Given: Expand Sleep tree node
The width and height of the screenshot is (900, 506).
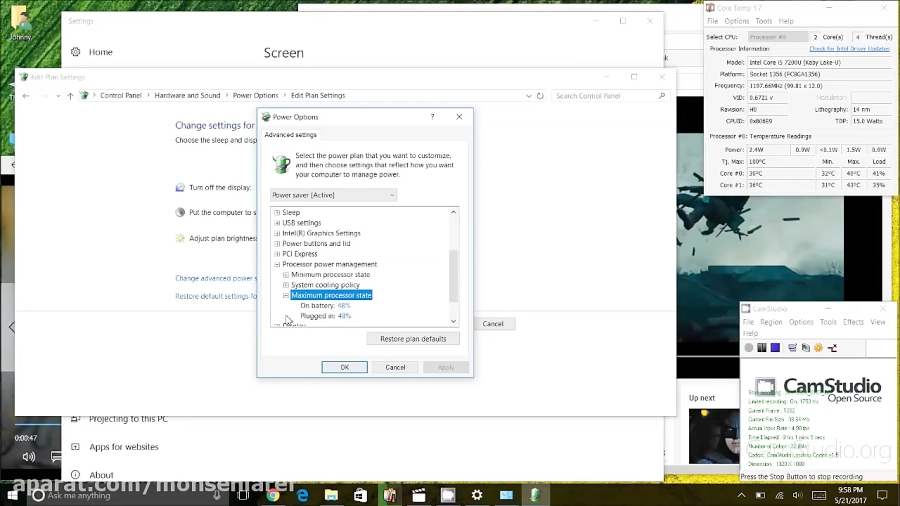Looking at the screenshot, I should click(277, 212).
